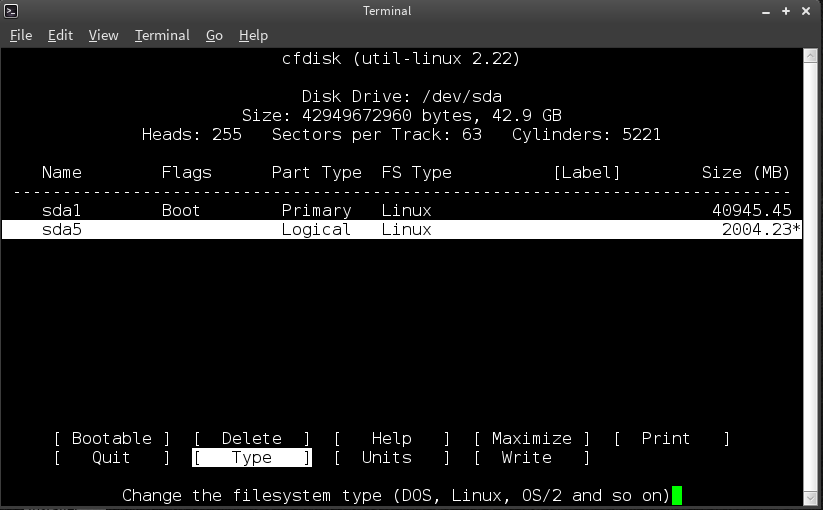Click sda1 size 40945.45
The height and width of the screenshot is (510, 823).
click(752, 210)
